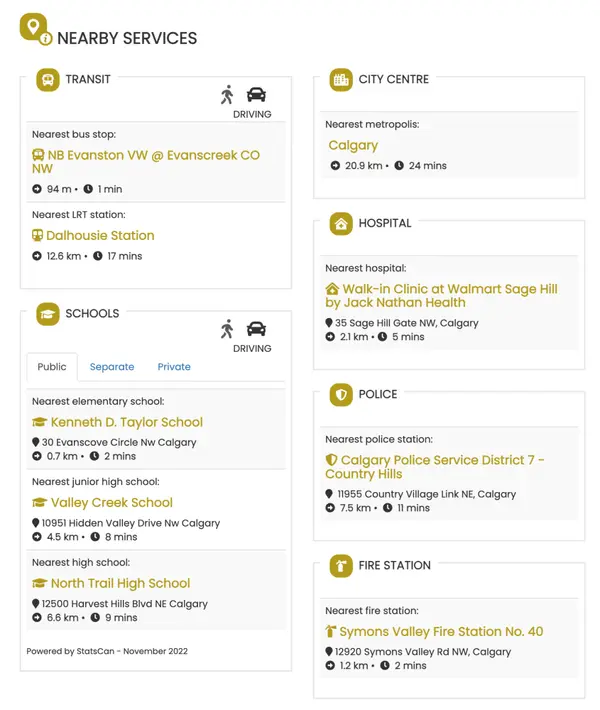Viewport: 600px width, 710px height.
Task: Click the Schools graduation cap icon
Action: pos(48,314)
